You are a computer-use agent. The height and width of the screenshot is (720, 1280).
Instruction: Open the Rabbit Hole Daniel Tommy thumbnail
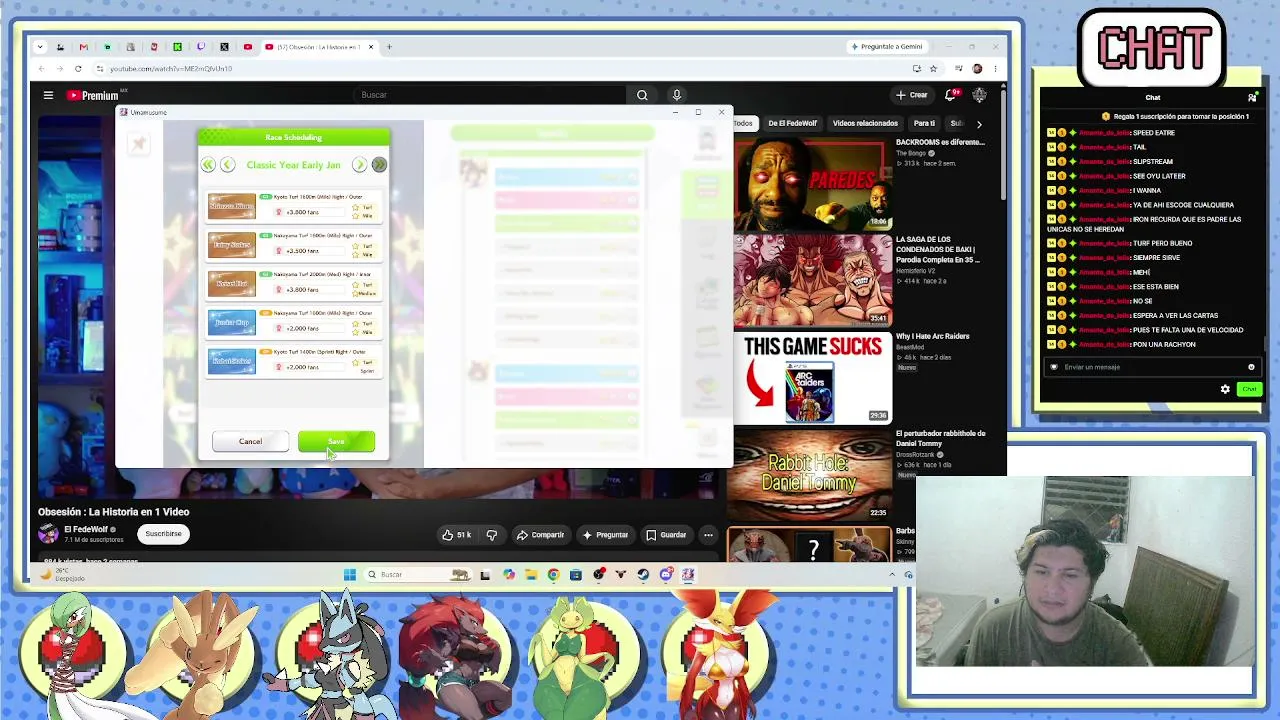(x=812, y=474)
